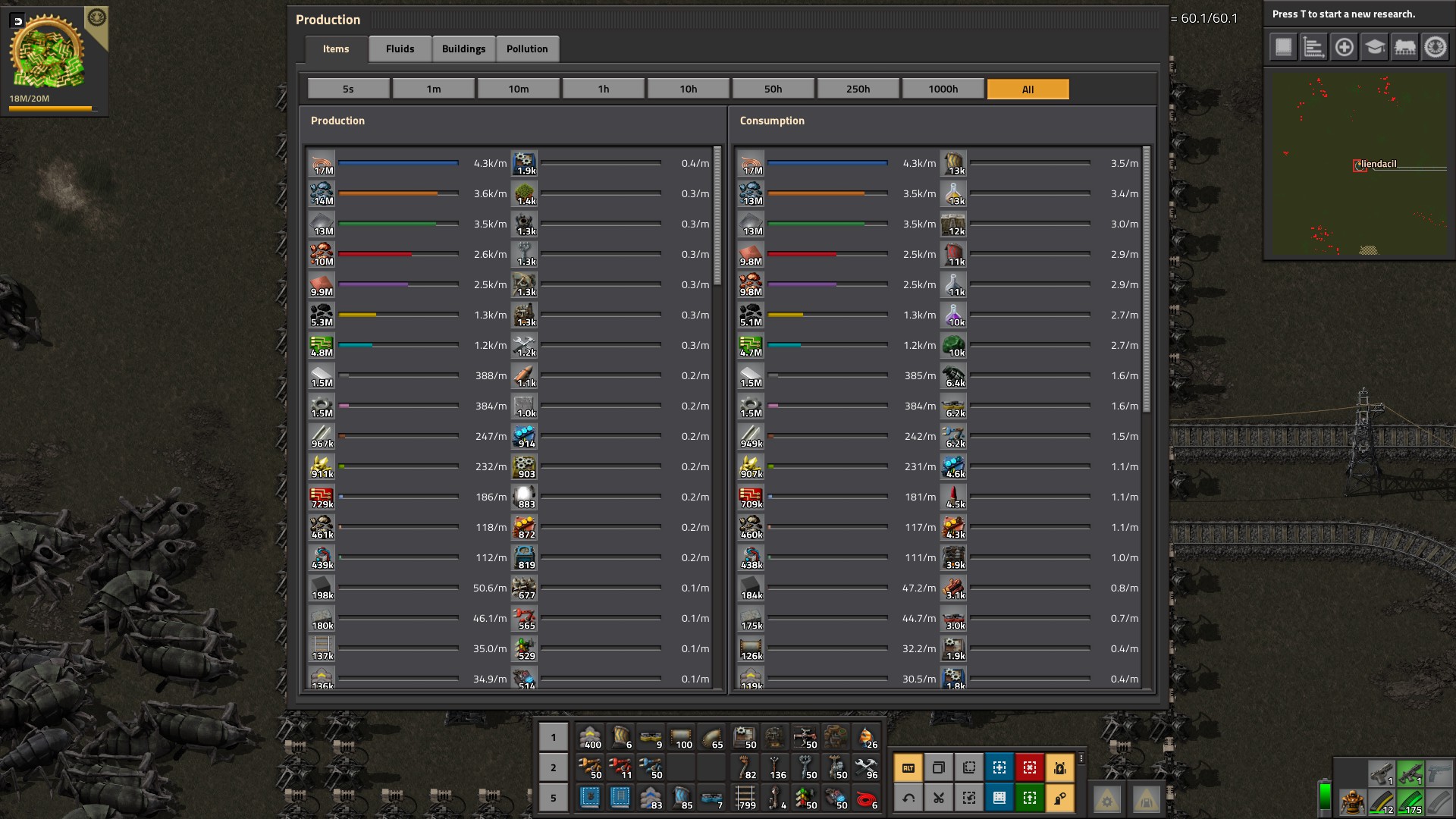Toggle ALT mode shortcut
The height and width of the screenshot is (819, 1456).
tap(908, 767)
